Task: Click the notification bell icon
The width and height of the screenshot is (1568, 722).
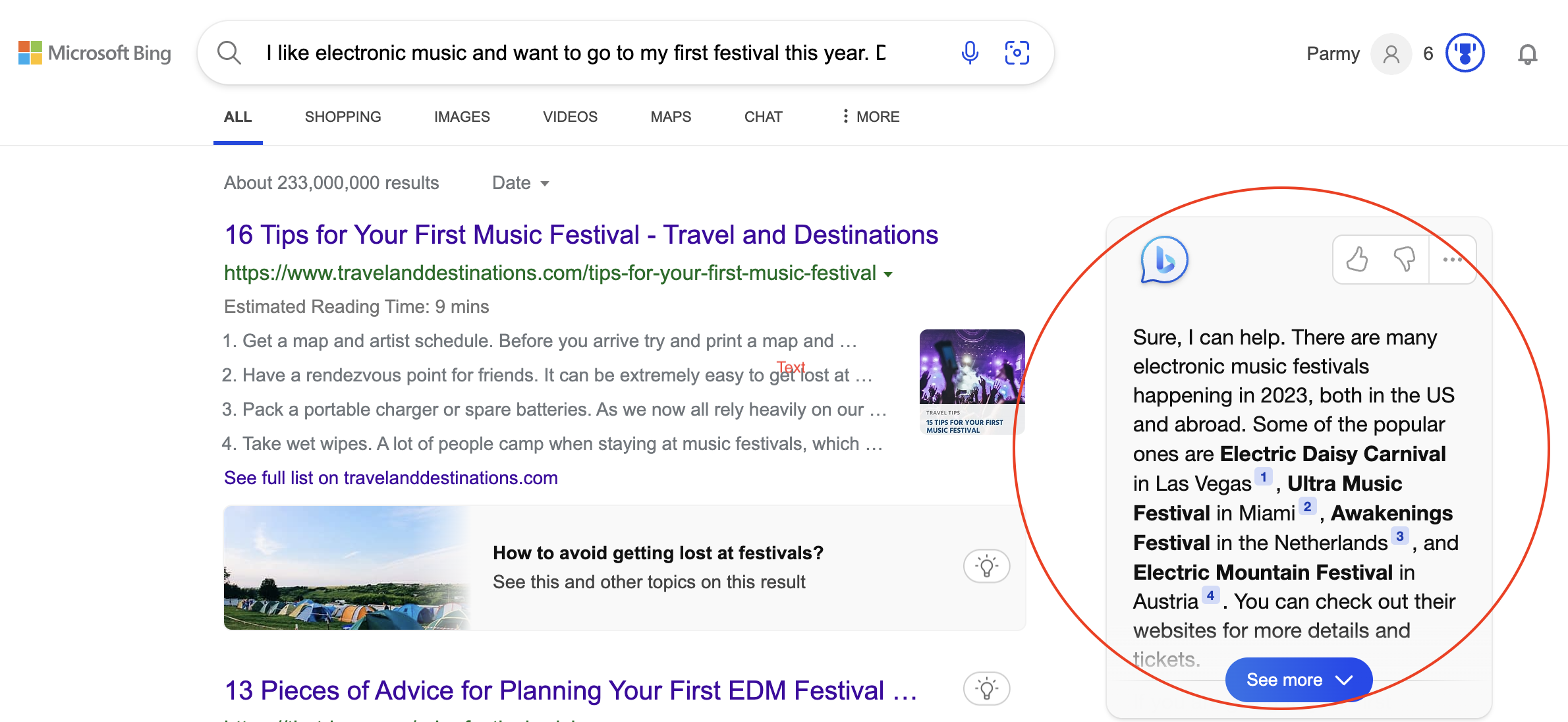Action: pos(1528,52)
